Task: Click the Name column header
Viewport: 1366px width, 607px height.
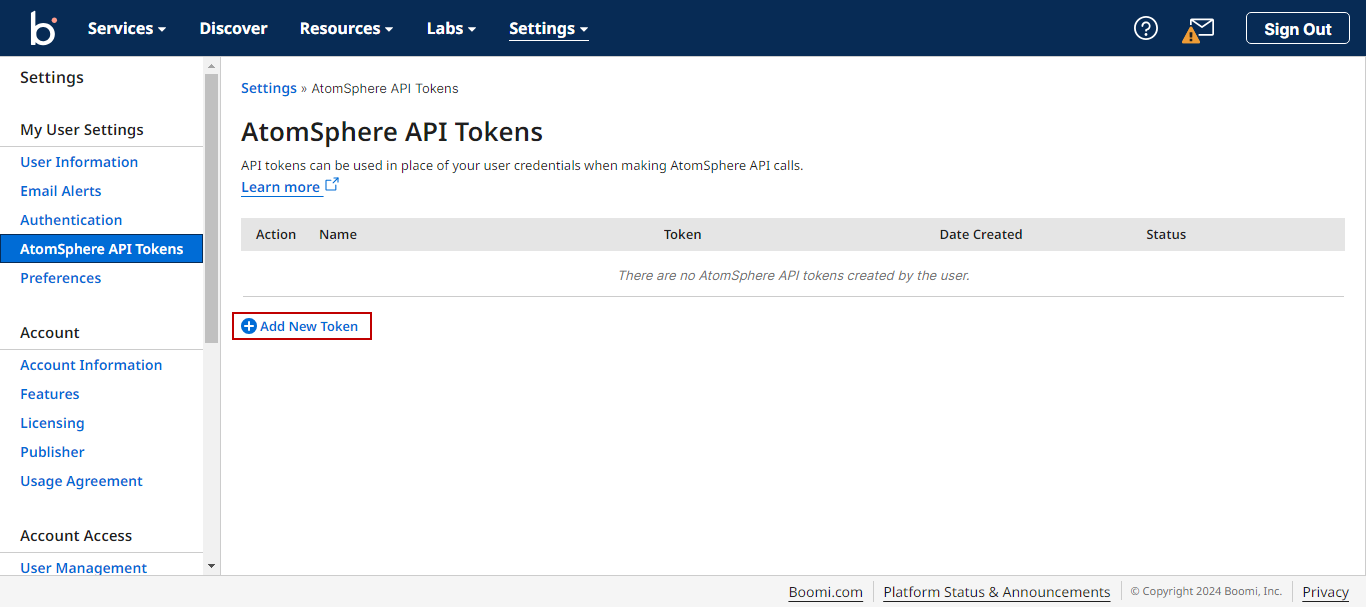Action: pyautogui.click(x=338, y=234)
